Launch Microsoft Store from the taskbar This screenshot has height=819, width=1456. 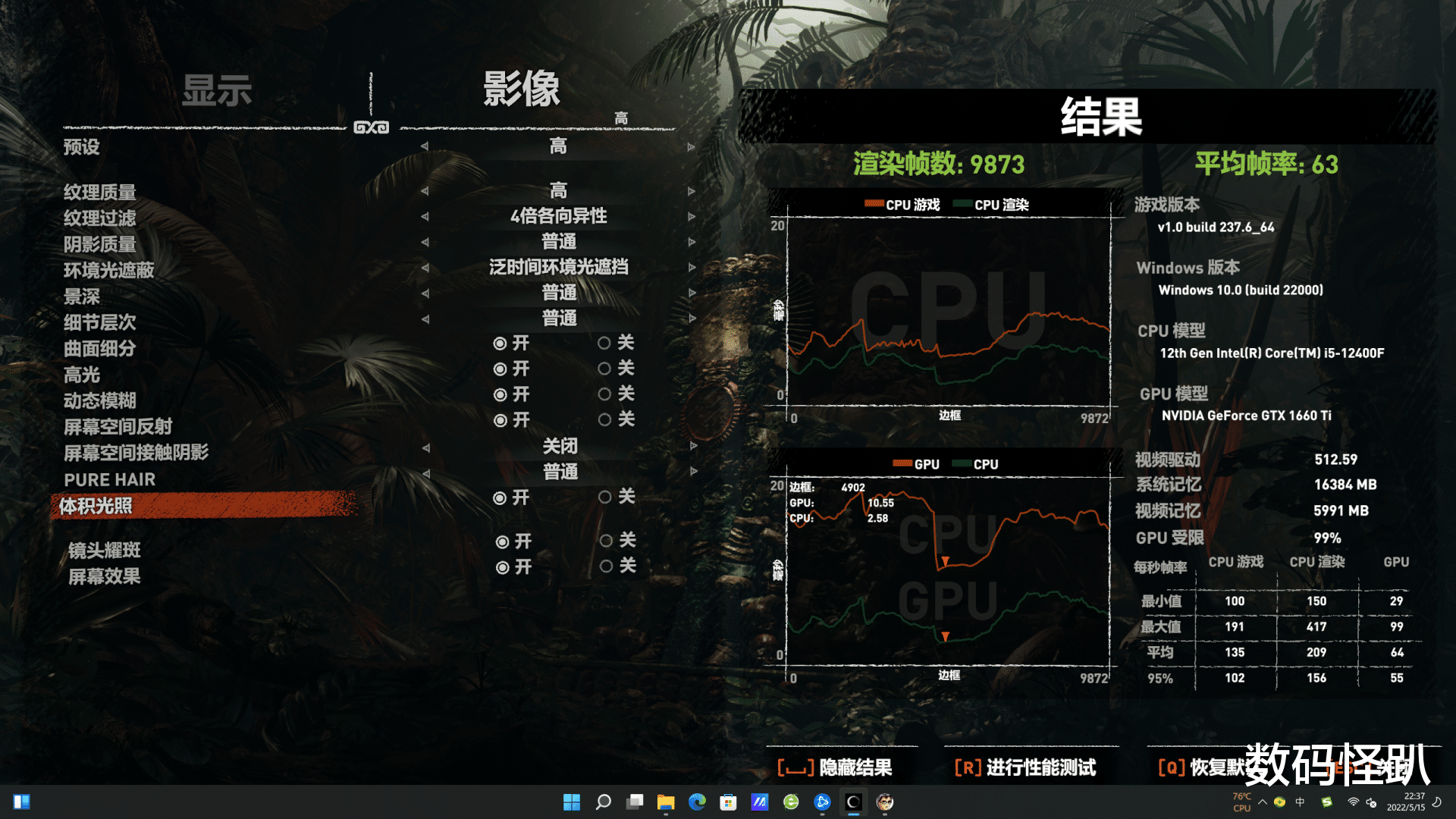[x=729, y=802]
